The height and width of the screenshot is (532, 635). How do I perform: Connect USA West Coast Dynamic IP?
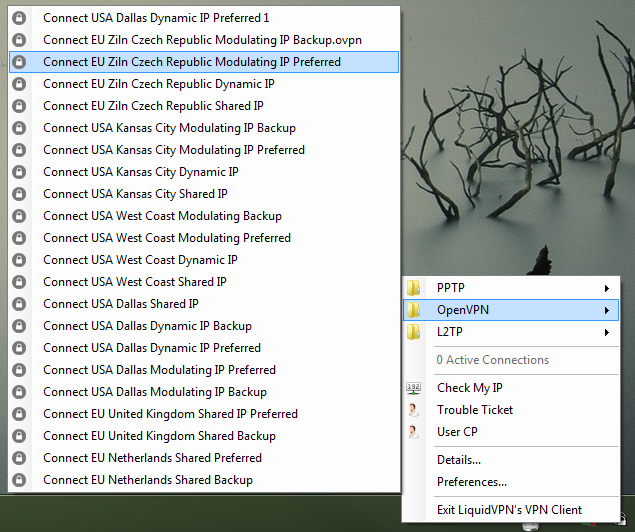pyautogui.click(x=204, y=260)
